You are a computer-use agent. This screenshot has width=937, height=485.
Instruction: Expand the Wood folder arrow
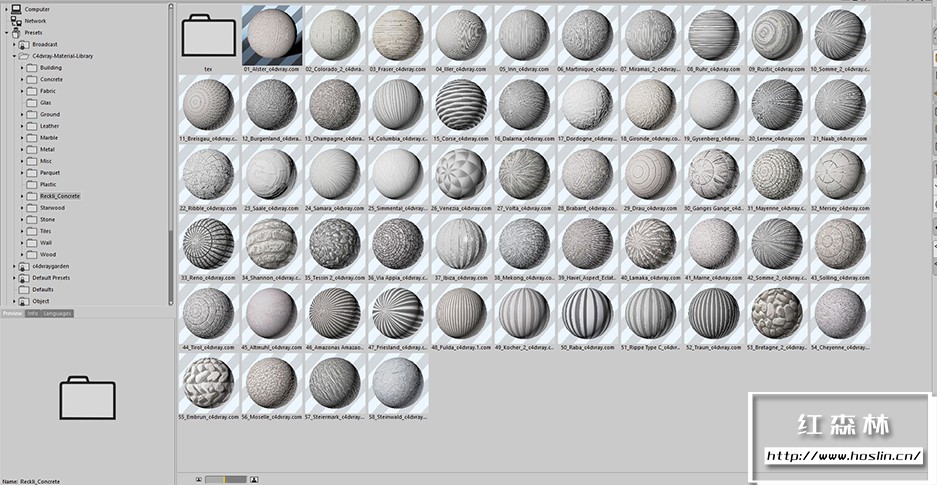coord(22,254)
